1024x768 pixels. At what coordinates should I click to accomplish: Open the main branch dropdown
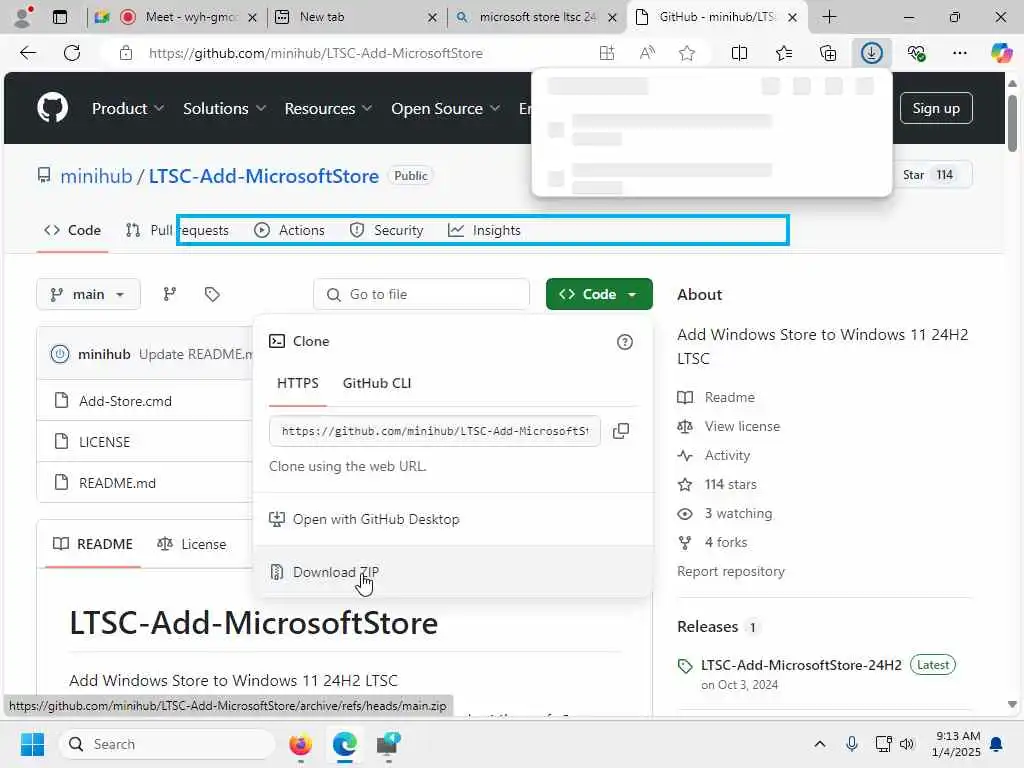(88, 295)
